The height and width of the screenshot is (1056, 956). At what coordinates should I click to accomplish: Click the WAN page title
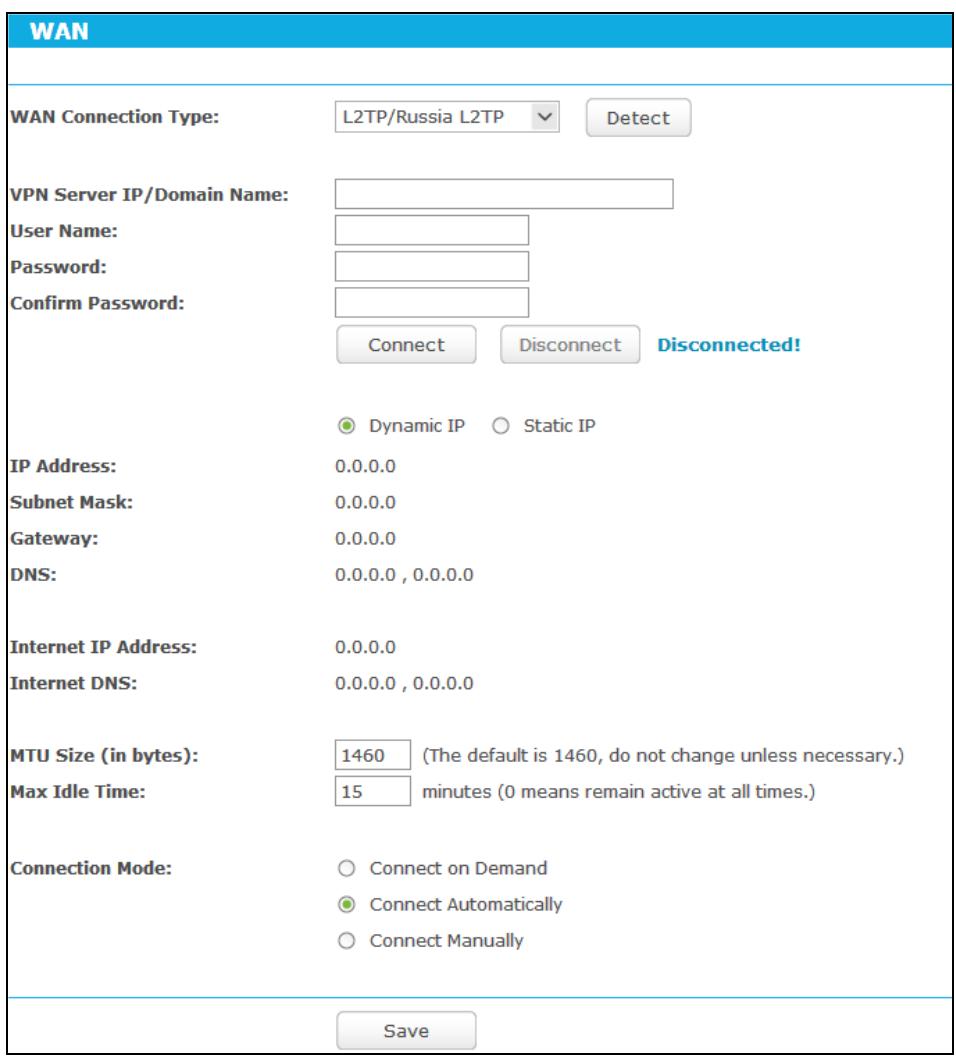coord(59,31)
